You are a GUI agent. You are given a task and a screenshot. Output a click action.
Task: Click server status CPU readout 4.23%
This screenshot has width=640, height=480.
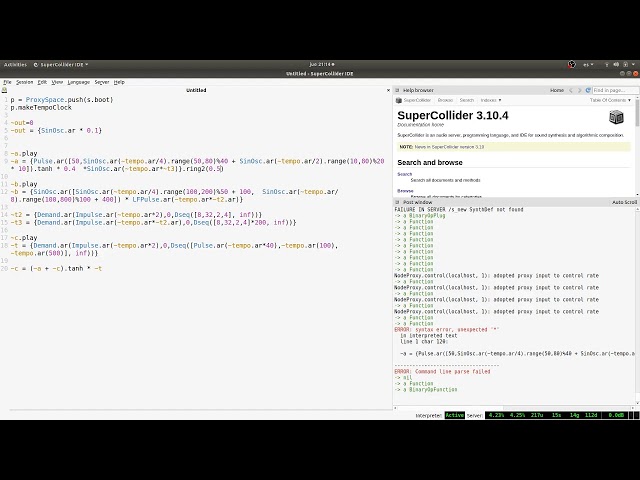(496, 415)
